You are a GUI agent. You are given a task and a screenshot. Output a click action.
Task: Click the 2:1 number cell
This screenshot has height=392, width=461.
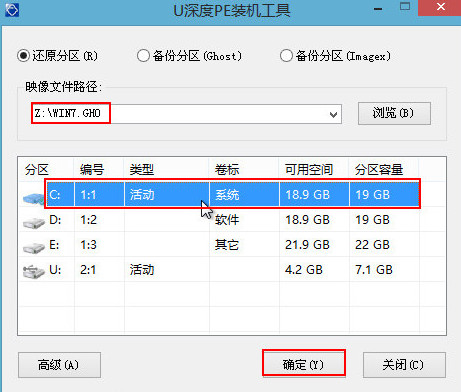(x=88, y=270)
